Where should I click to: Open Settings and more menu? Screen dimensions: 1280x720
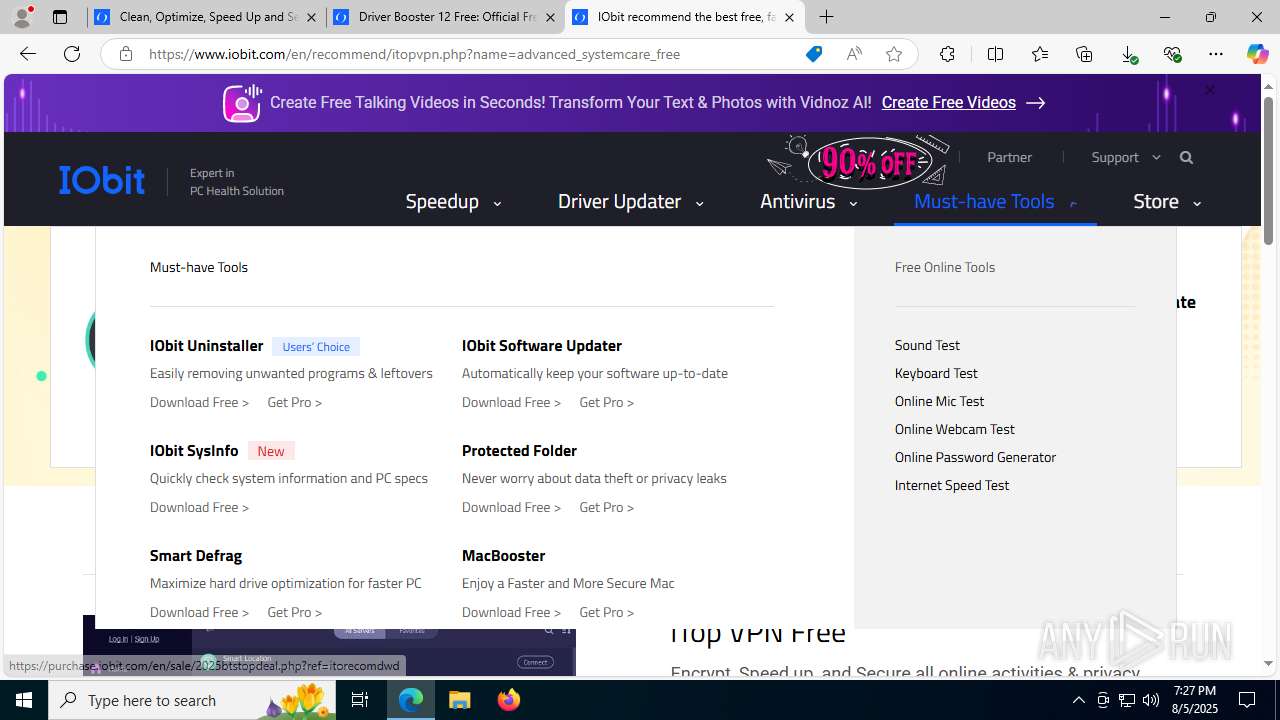click(x=1216, y=54)
